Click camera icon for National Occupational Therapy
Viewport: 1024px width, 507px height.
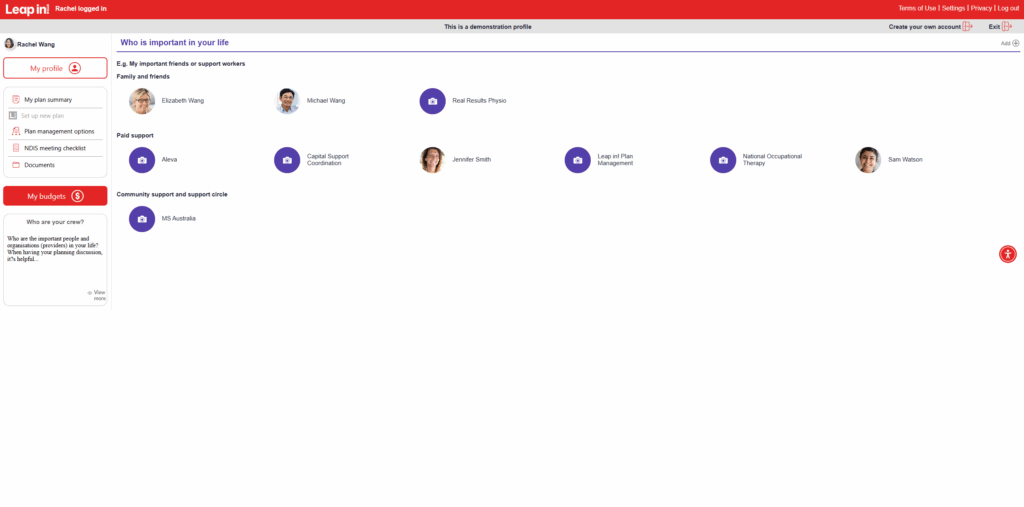(x=723, y=160)
